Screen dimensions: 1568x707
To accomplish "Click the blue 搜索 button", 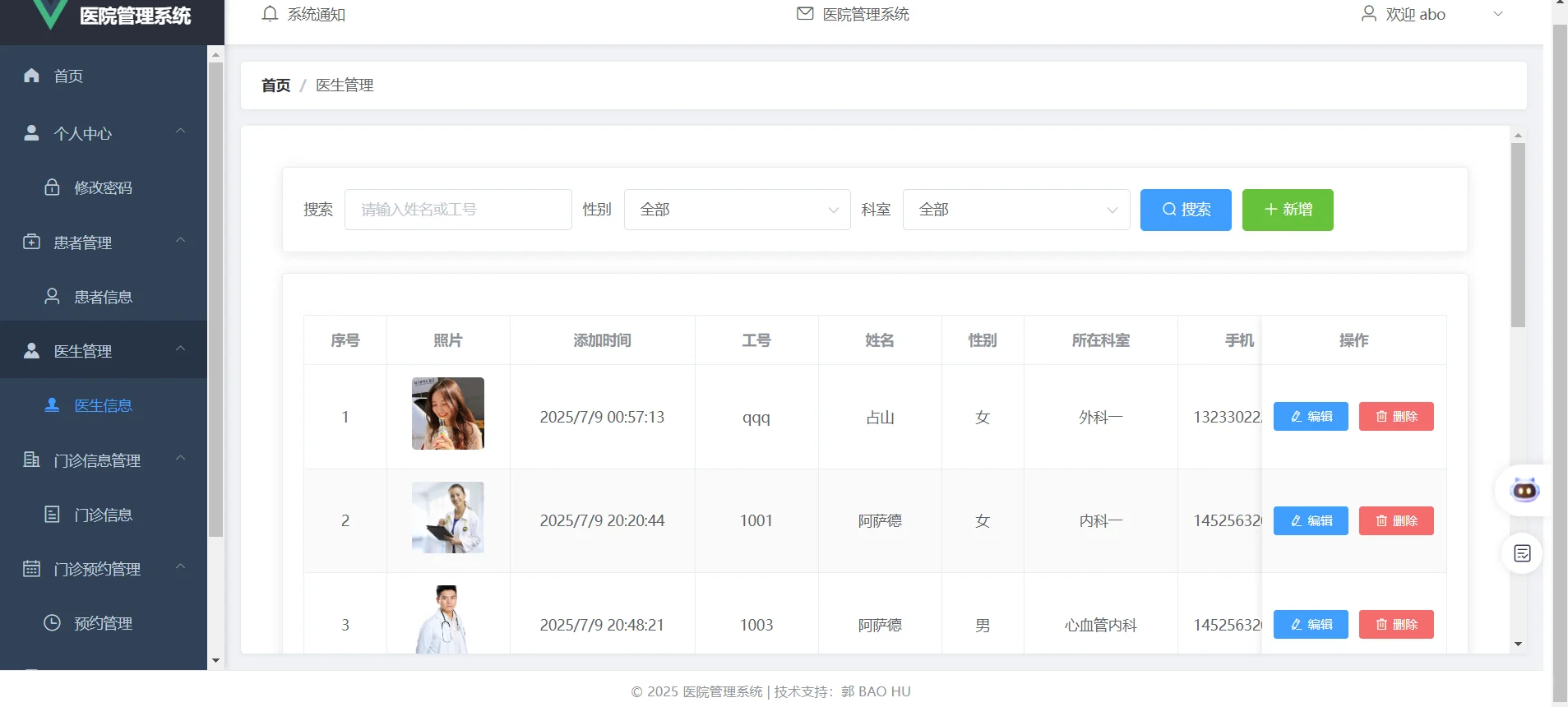I will (1186, 210).
